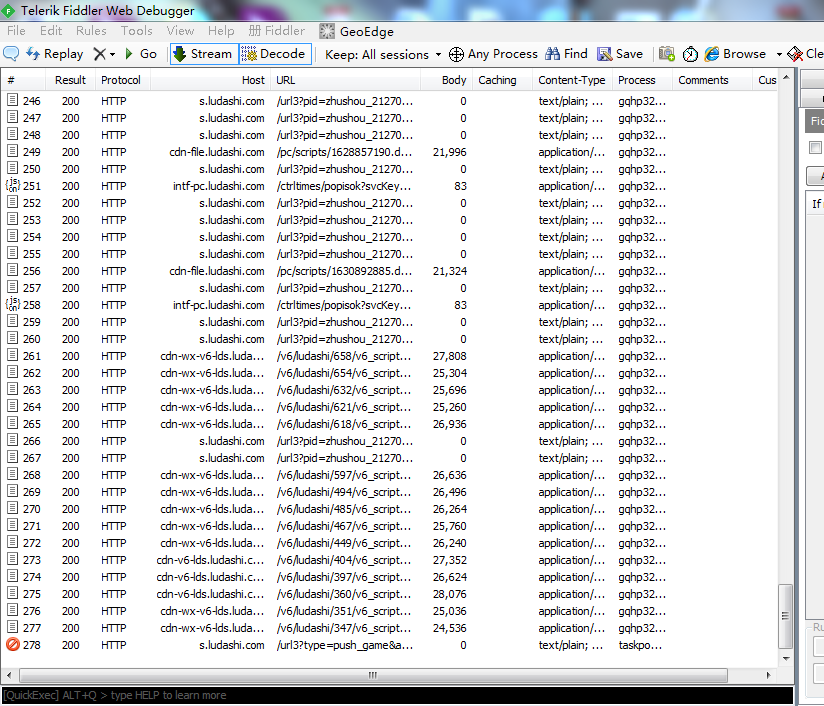Click the comment balloon icon in toolbar

[x=12, y=54]
